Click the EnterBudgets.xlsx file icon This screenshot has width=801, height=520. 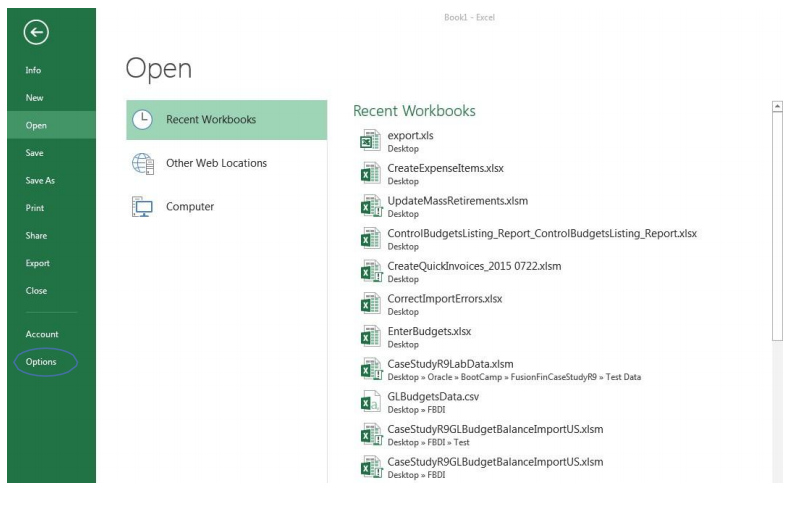coord(370,337)
